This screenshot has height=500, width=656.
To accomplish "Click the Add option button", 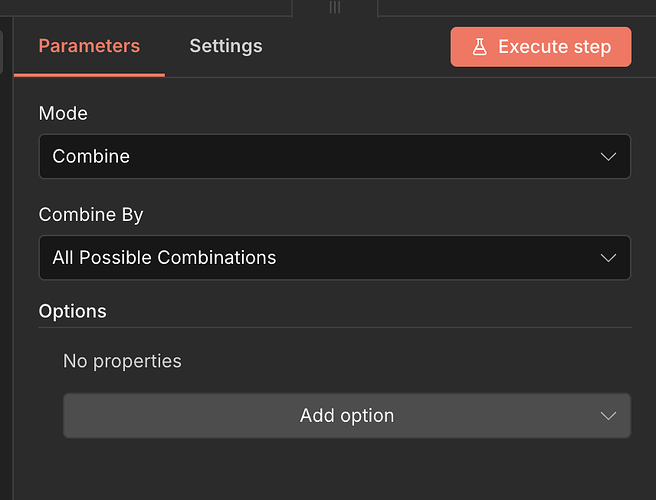I will [x=346, y=416].
